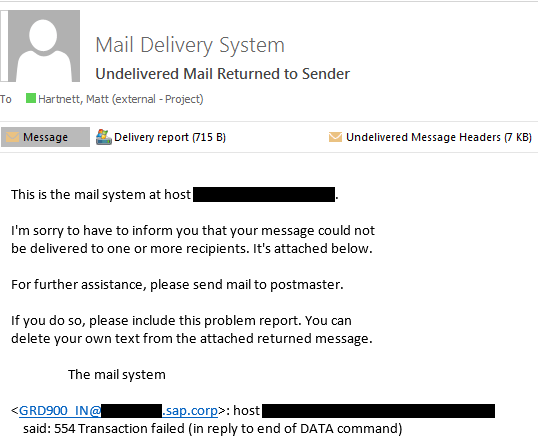Click the 554 Transaction failed error line
This screenshot has width=538, height=447.
click(212, 428)
